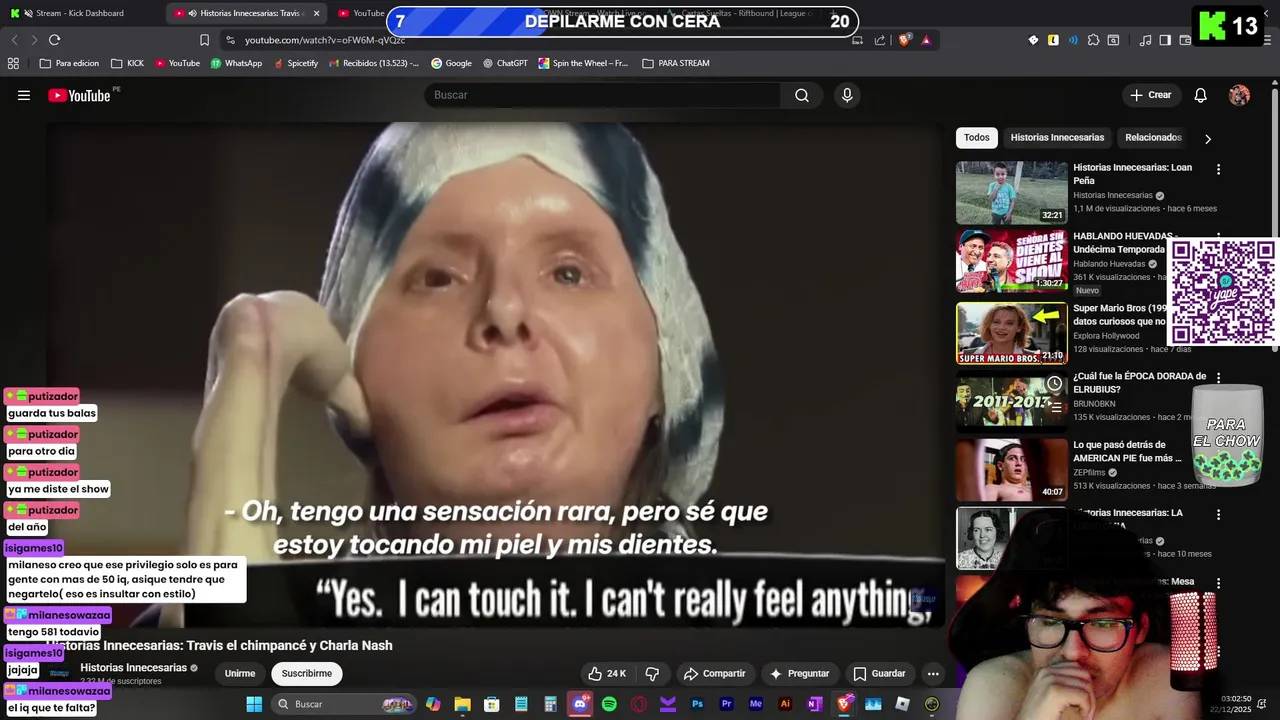Click the Preguntar button

tap(799, 674)
